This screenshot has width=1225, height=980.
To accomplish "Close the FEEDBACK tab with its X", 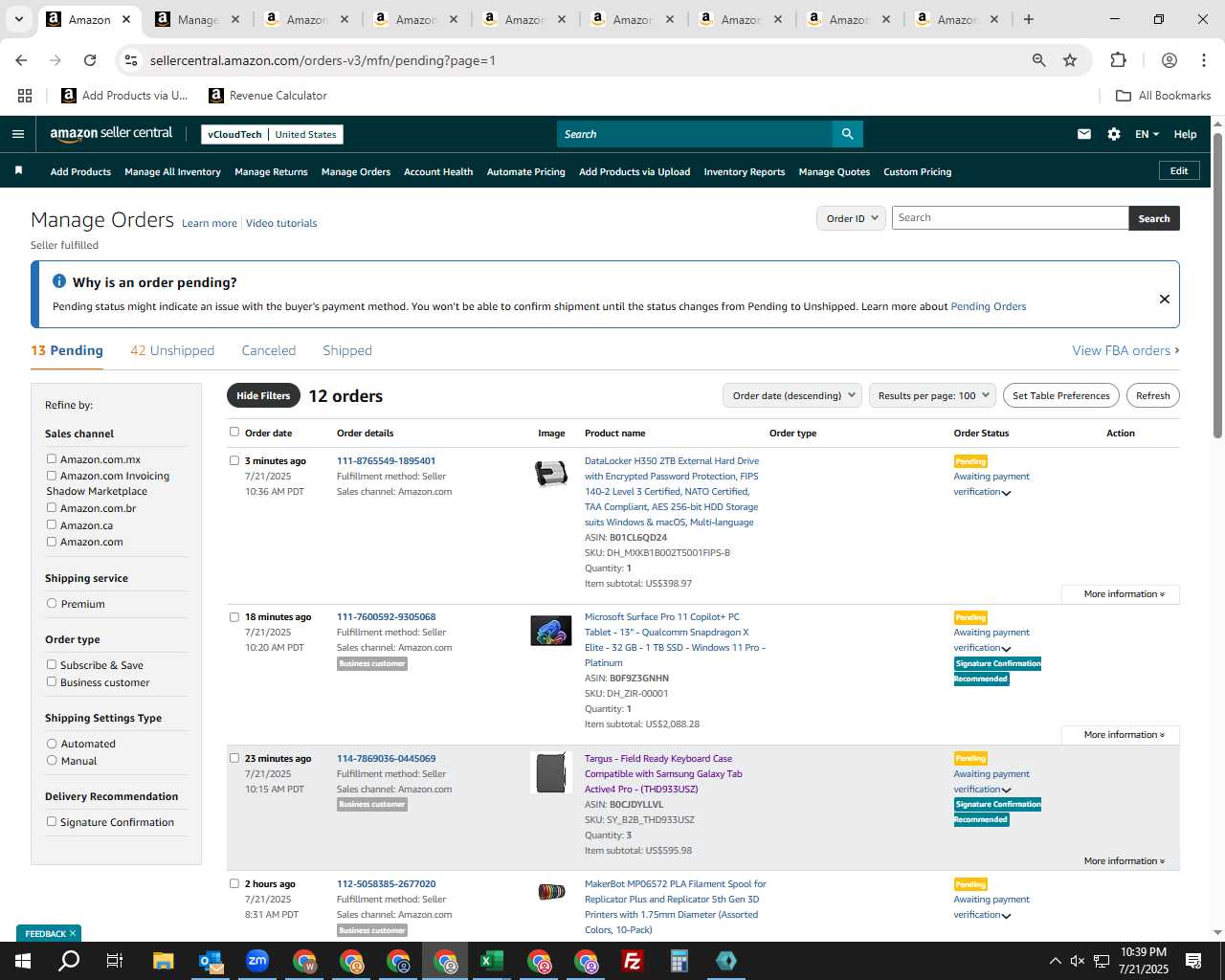I will (73, 933).
